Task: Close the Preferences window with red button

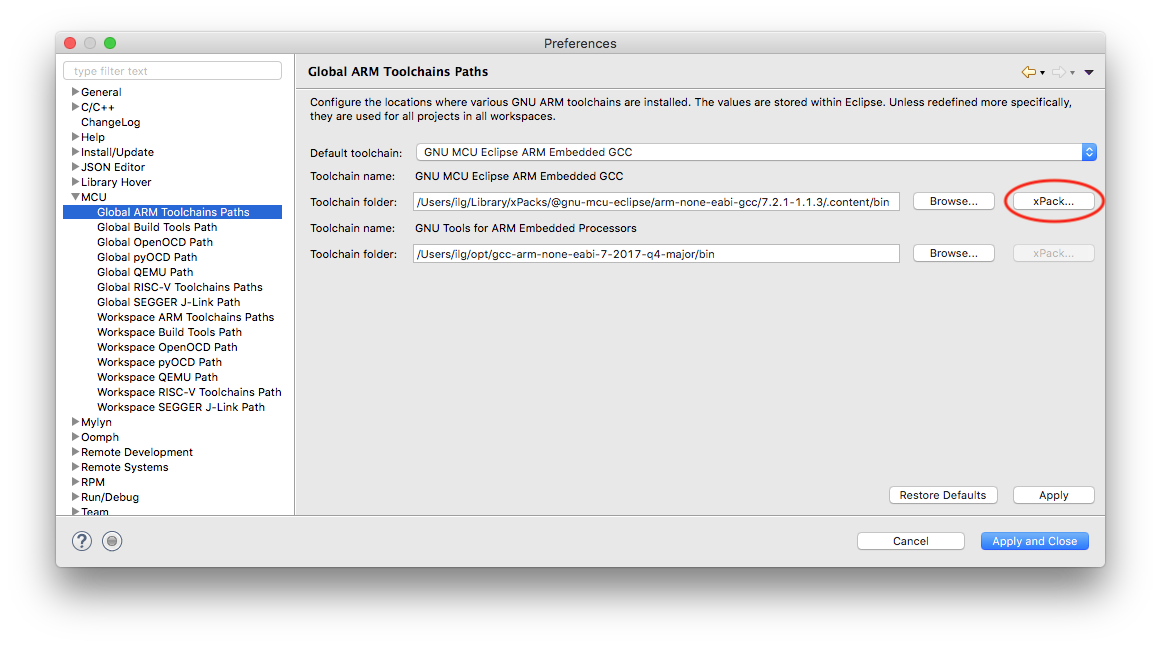Action: pos(70,43)
